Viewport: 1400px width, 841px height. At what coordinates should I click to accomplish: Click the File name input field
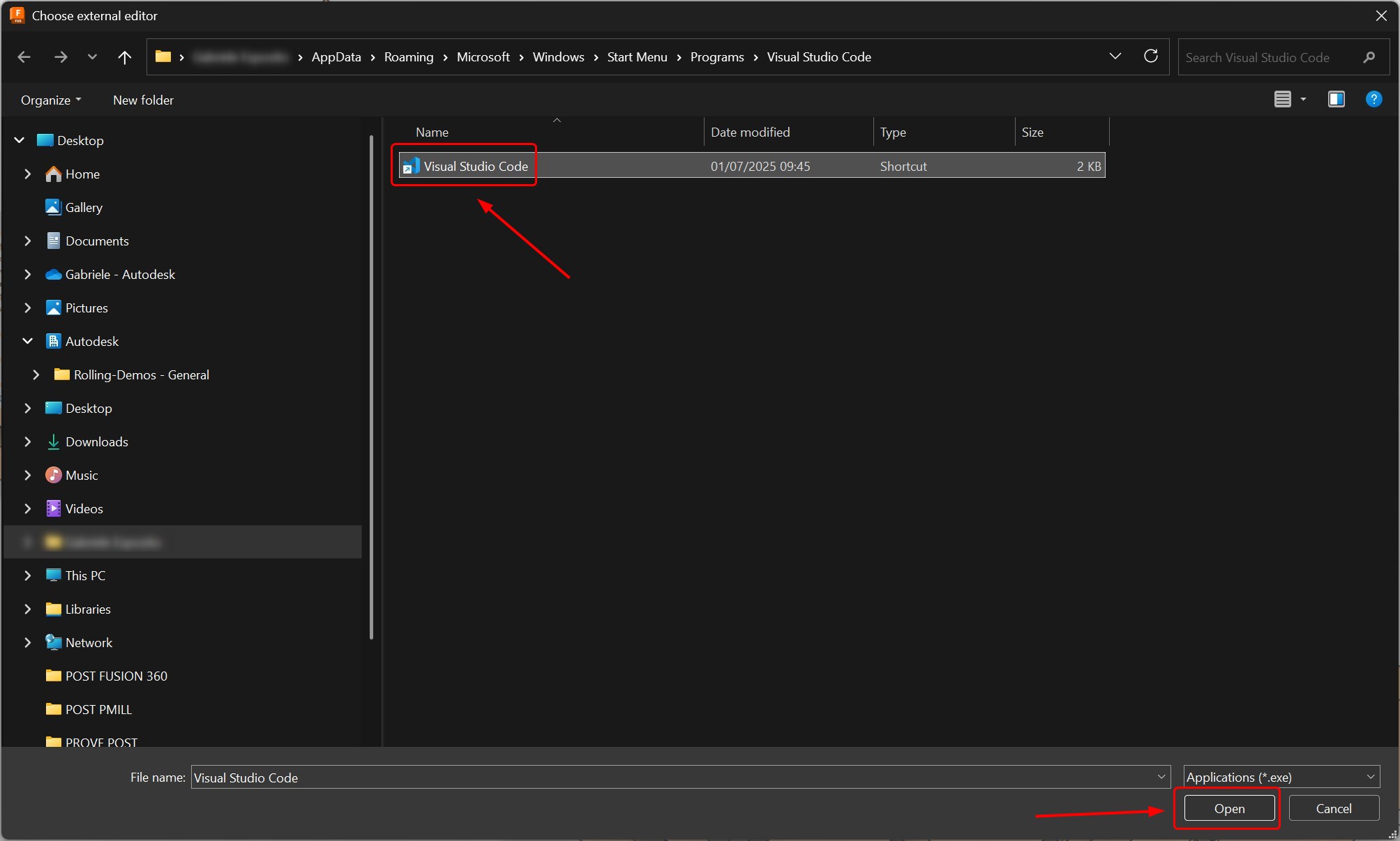[628, 778]
